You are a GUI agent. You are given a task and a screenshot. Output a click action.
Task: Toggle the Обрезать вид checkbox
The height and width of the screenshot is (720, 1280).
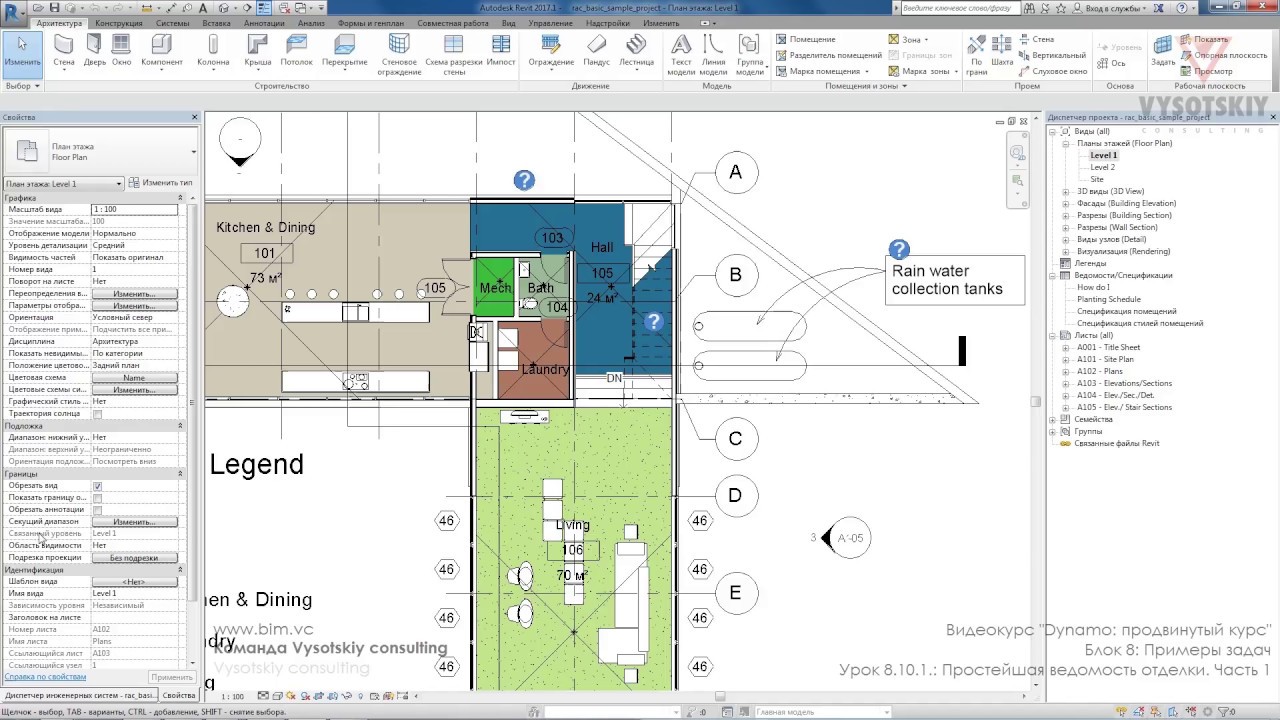pos(97,486)
